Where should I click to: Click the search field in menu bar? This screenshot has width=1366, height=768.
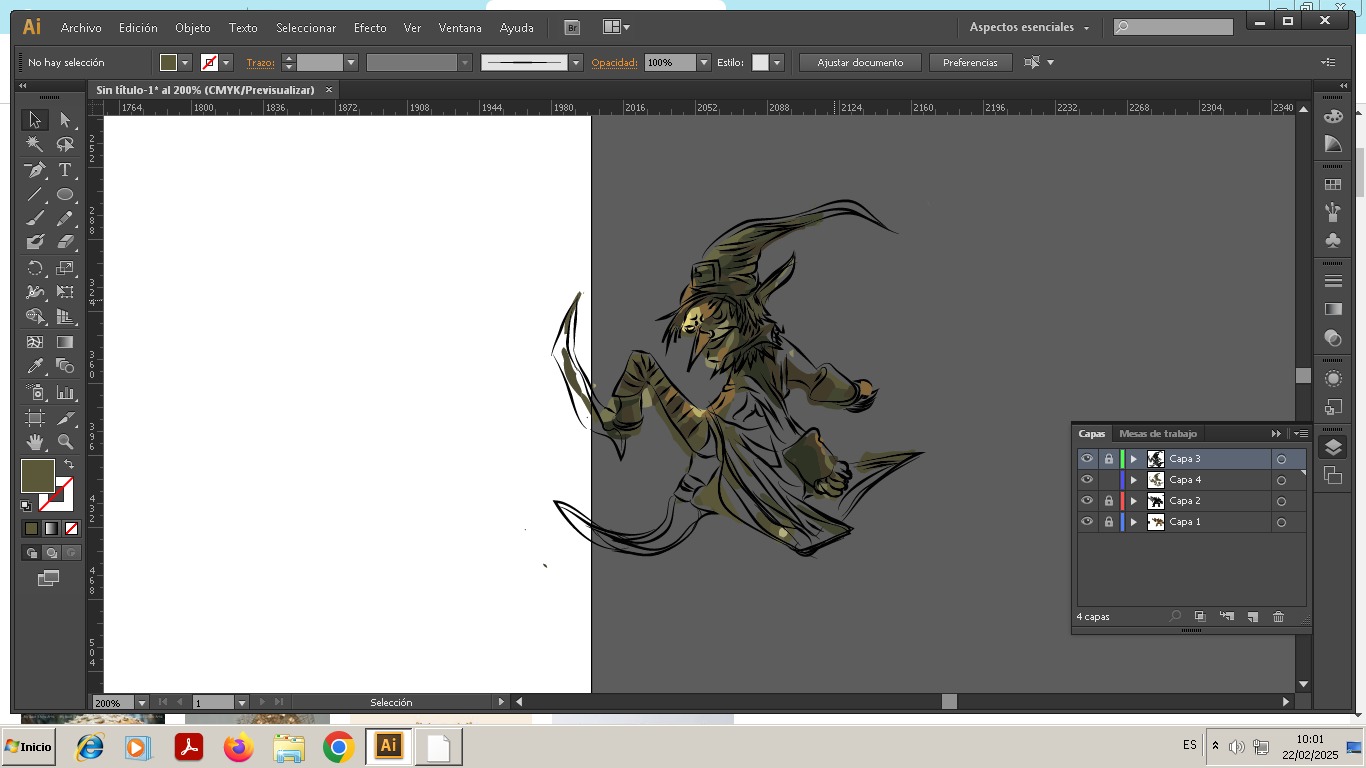click(x=1173, y=27)
